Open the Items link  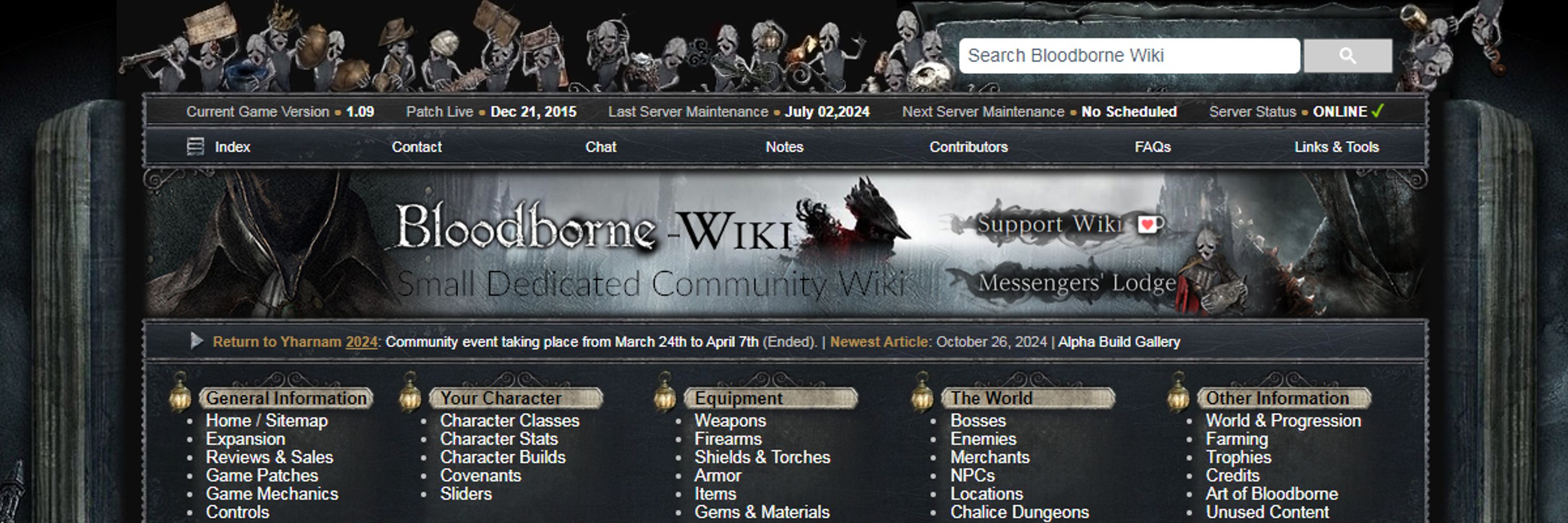click(715, 494)
